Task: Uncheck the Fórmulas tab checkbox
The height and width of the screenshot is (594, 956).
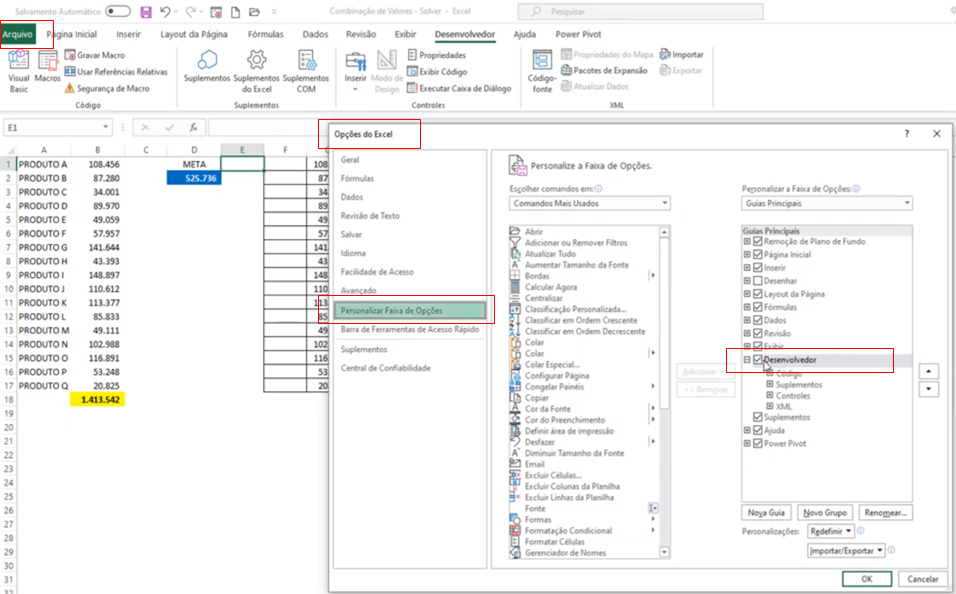Action: click(x=758, y=307)
